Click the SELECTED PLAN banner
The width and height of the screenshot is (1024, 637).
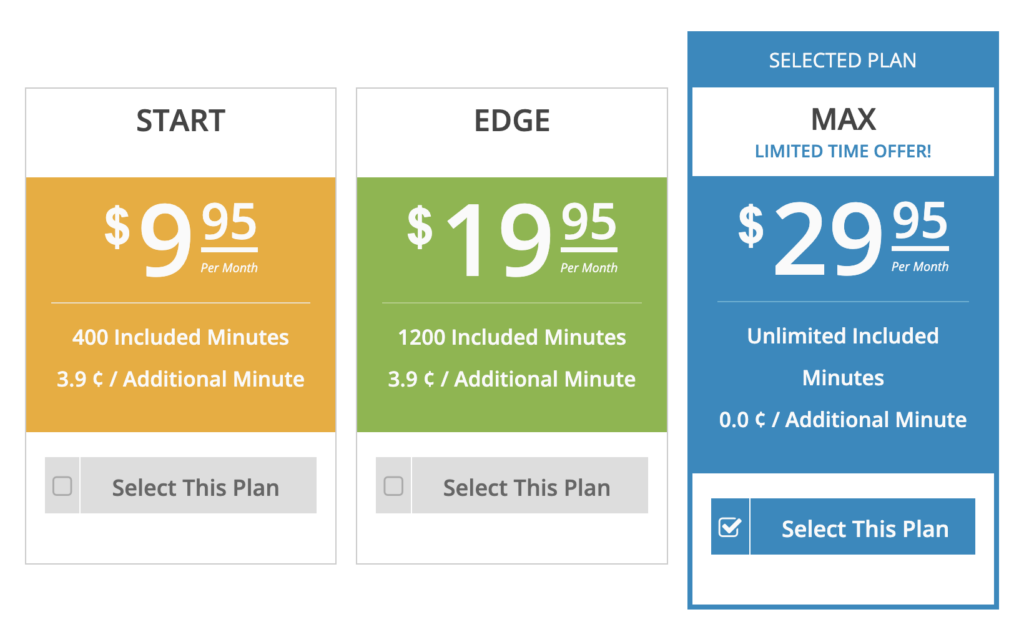pos(843,61)
